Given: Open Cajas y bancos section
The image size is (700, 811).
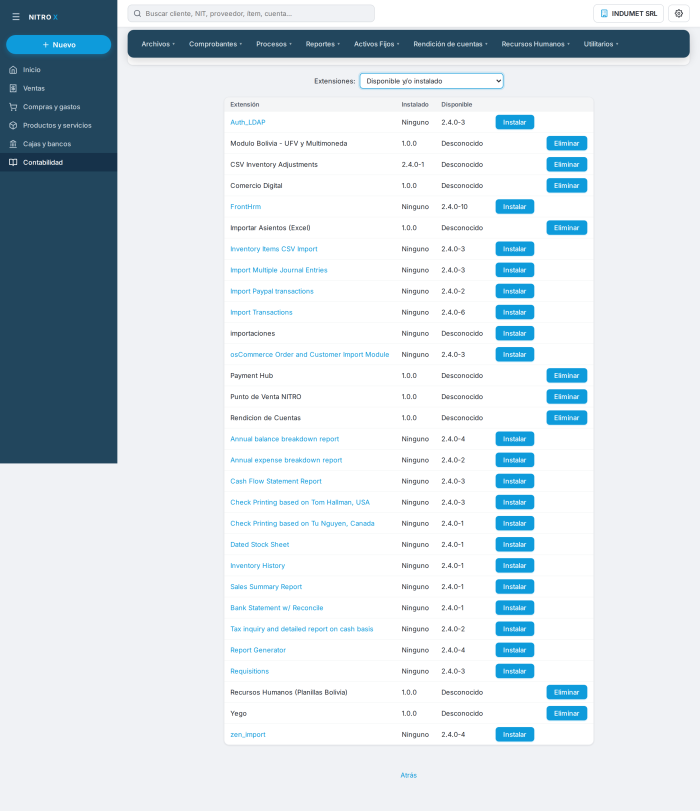Looking at the screenshot, I should (58, 144).
